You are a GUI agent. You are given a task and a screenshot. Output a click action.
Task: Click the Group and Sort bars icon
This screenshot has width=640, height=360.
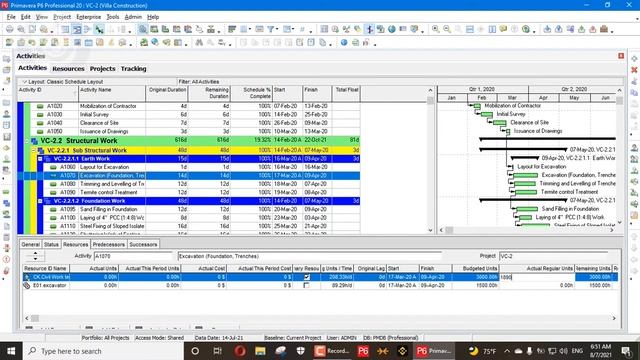[232, 29]
